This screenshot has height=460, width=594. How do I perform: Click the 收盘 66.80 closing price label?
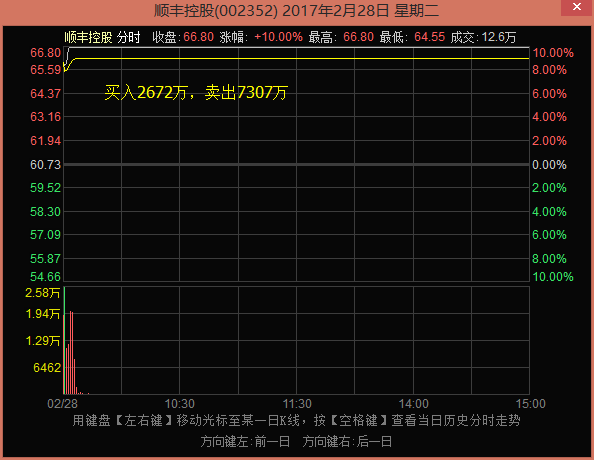tap(183, 37)
